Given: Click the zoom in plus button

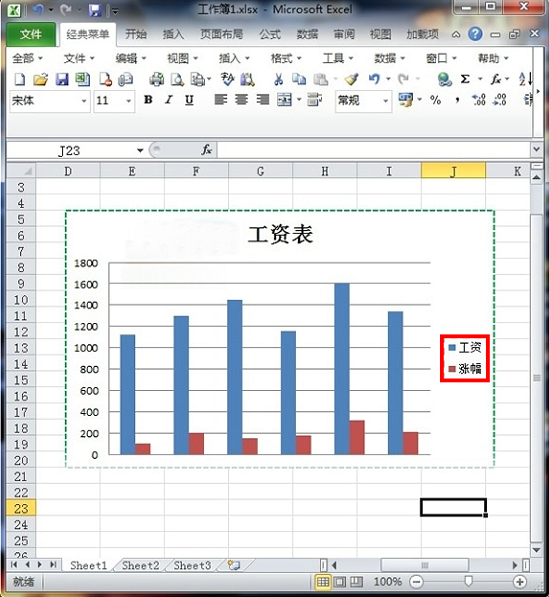Looking at the screenshot, I should click(x=520, y=581).
